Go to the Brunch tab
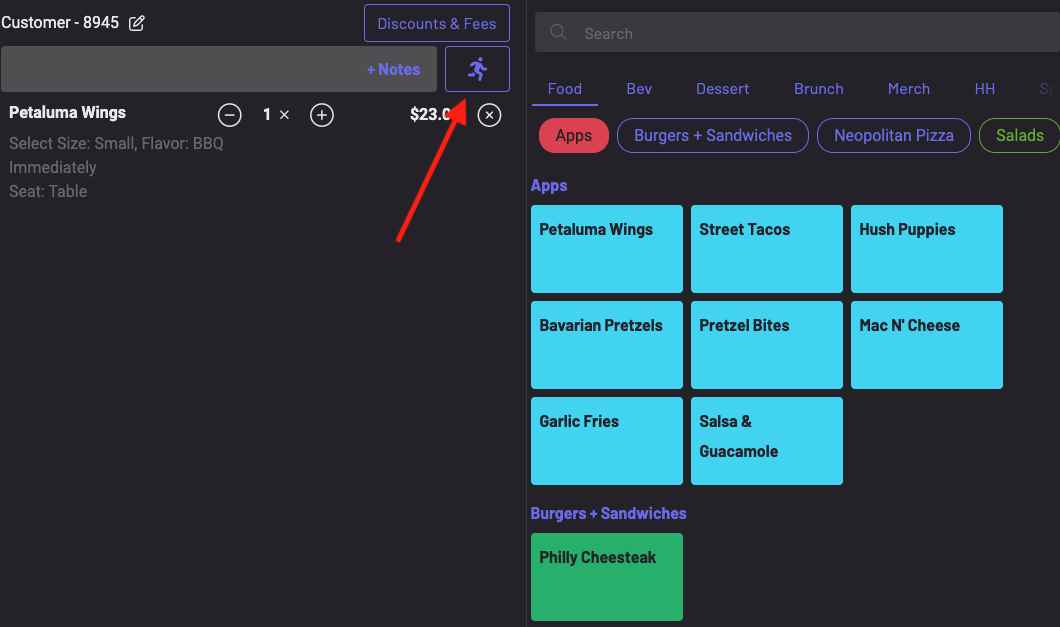This screenshot has width=1060, height=627. tap(818, 89)
